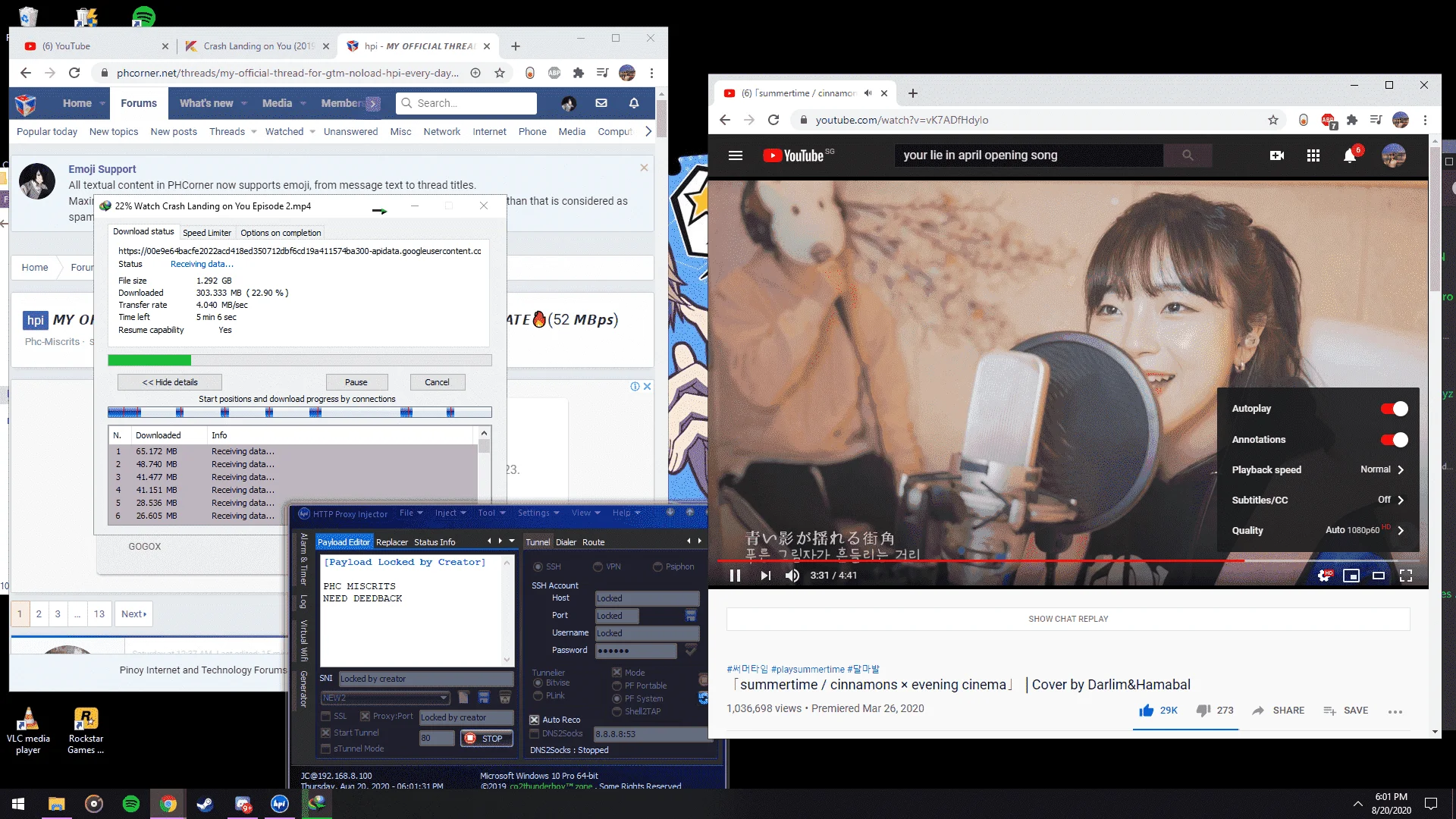
Task: Open the YouTube hamburger guide menu
Action: 736,155
